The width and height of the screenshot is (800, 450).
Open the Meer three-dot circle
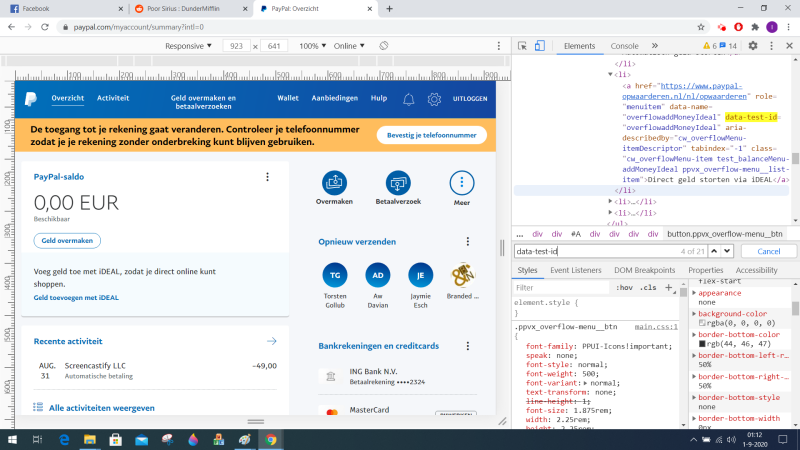(x=461, y=183)
